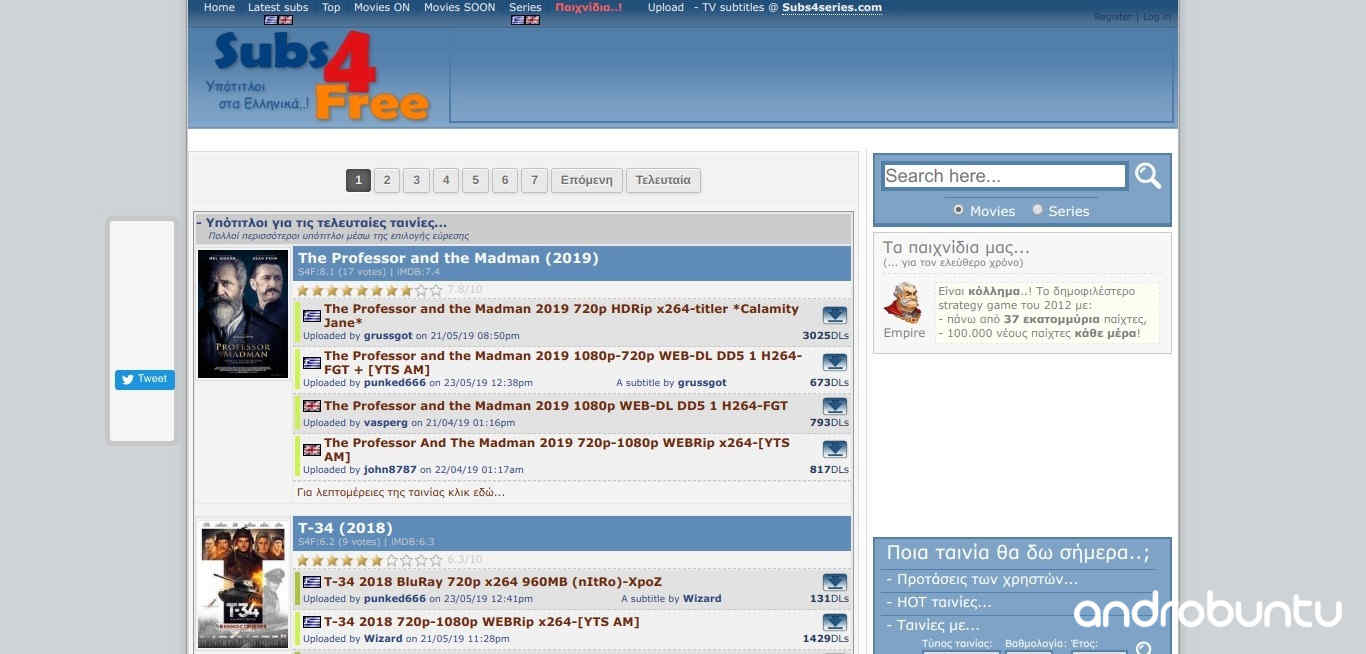This screenshot has height=654, width=1366.
Task: Open Latest subs menu item
Action: (x=278, y=7)
